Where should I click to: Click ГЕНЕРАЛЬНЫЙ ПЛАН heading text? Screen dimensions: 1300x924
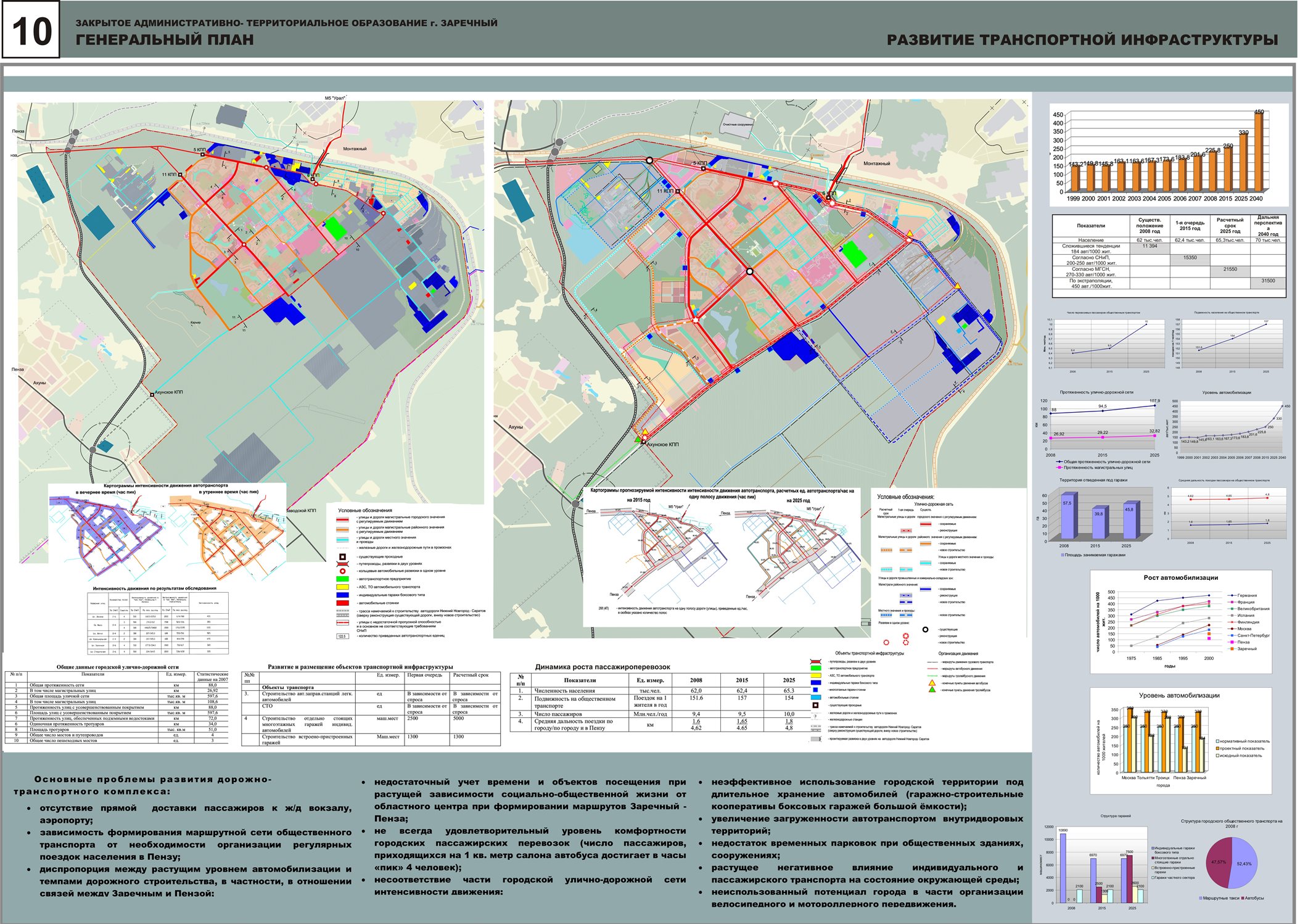click(165, 40)
